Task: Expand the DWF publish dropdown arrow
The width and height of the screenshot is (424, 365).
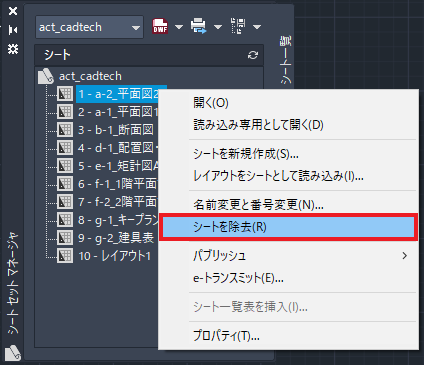Action: pos(179,27)
